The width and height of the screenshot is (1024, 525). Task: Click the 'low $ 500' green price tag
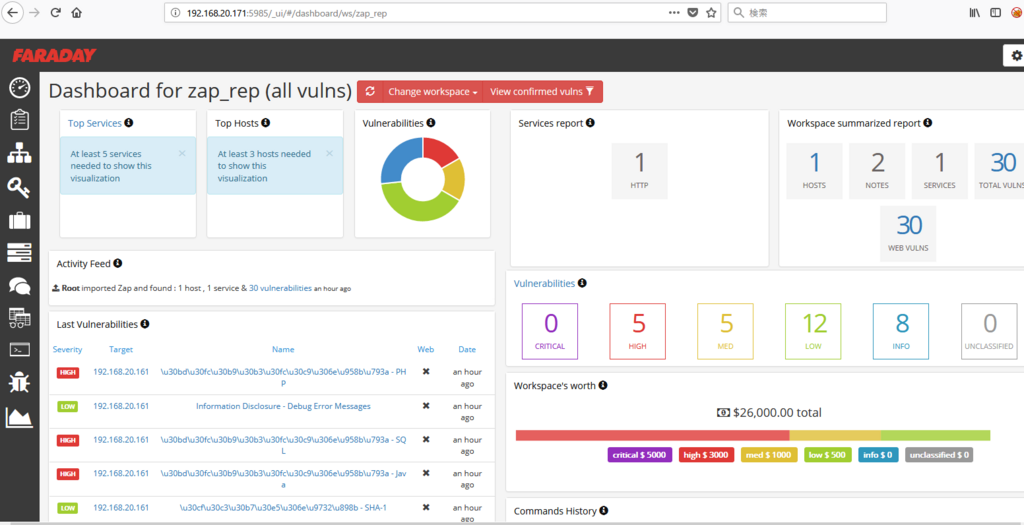pos(827,454)
